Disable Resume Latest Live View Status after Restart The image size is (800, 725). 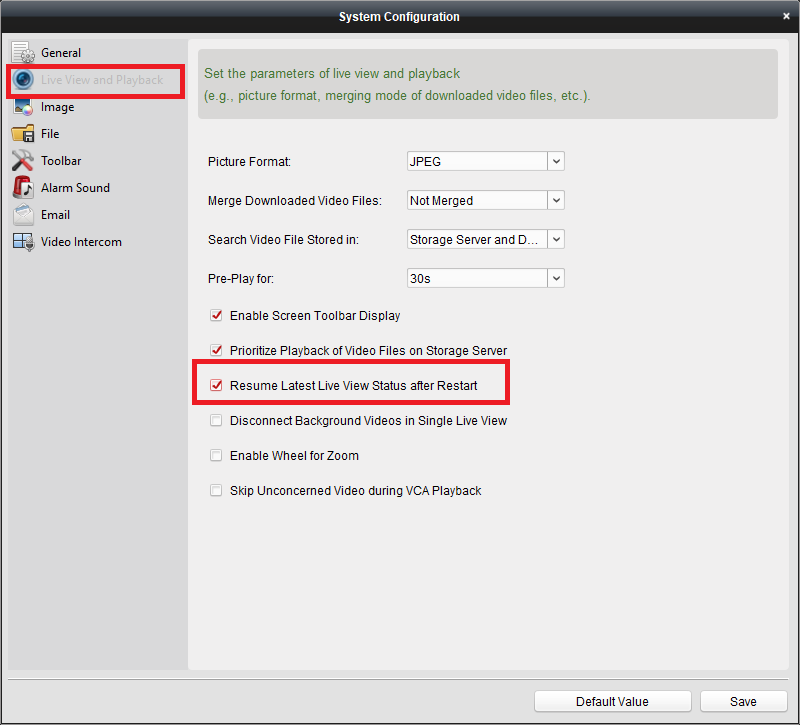point(216,386)
